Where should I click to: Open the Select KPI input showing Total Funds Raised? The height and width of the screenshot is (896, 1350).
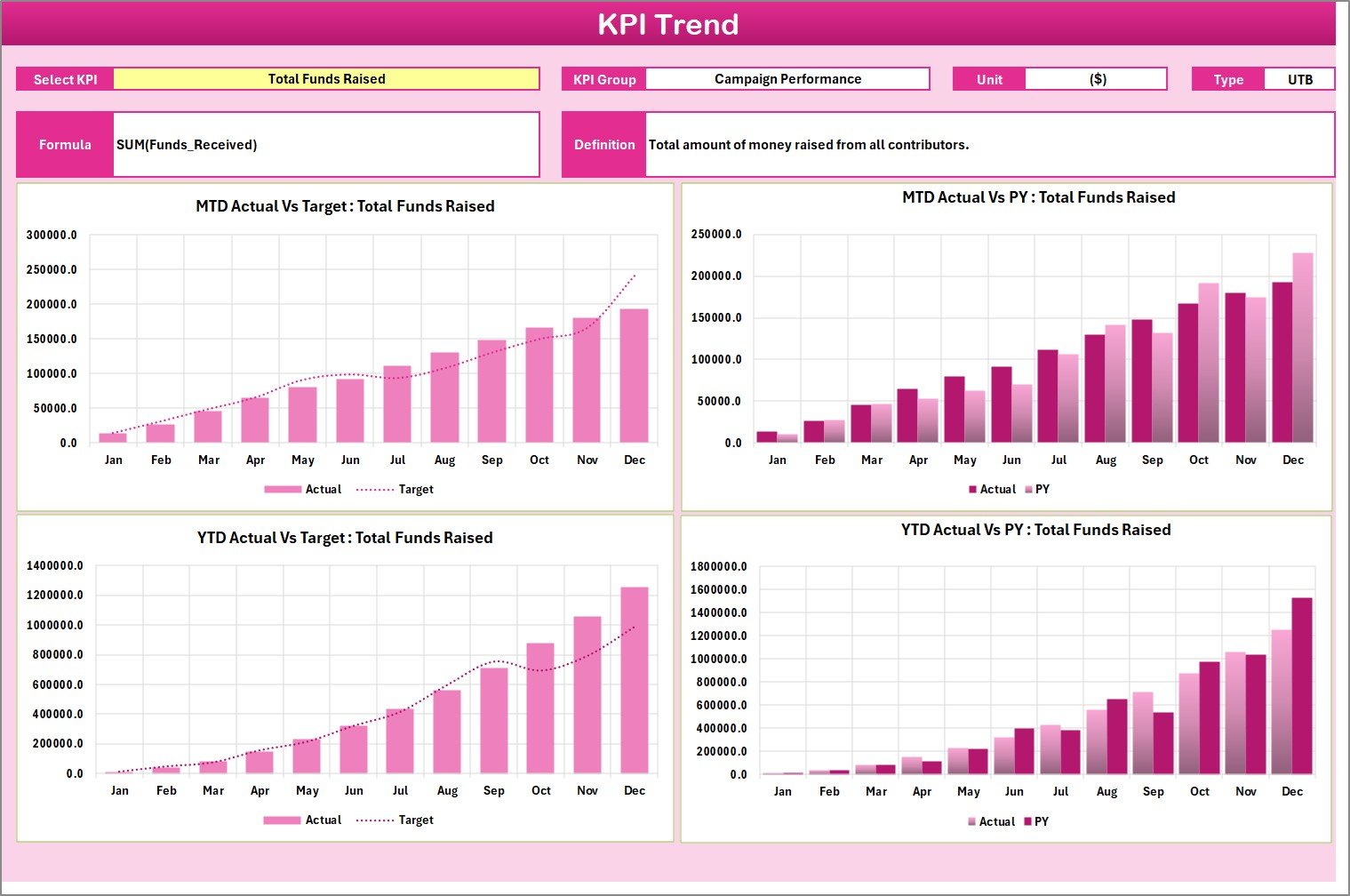(x=325, y=78)
